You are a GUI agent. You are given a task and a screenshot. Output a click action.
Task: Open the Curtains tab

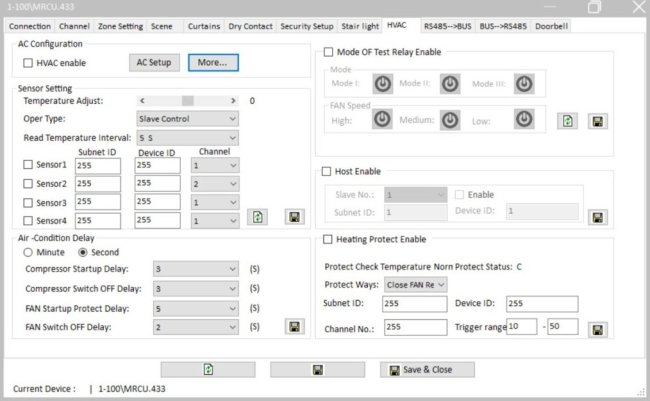pyautogui.click(x=202, y=25)
